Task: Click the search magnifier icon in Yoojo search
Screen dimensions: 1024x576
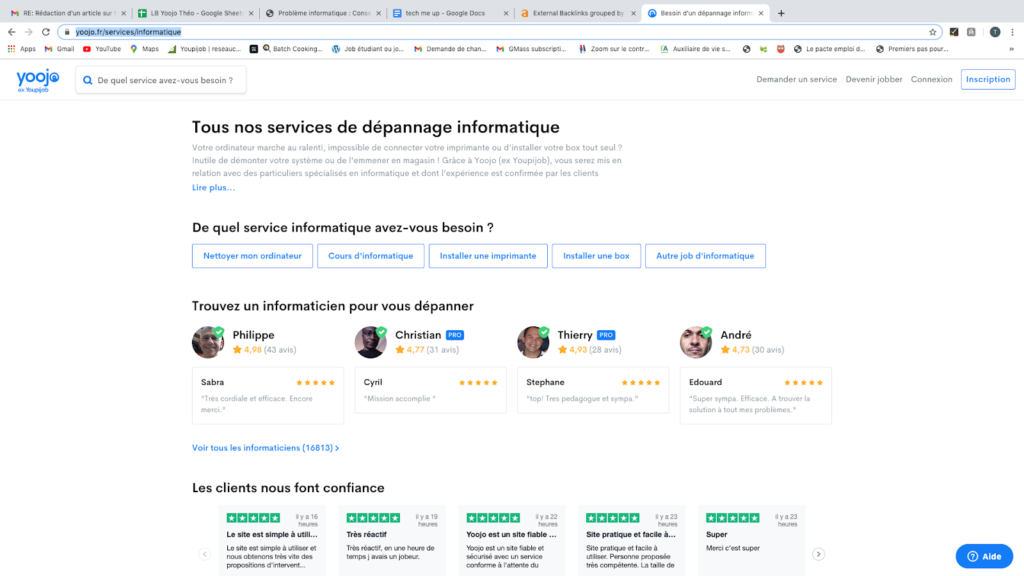Action: coord(88,80)
